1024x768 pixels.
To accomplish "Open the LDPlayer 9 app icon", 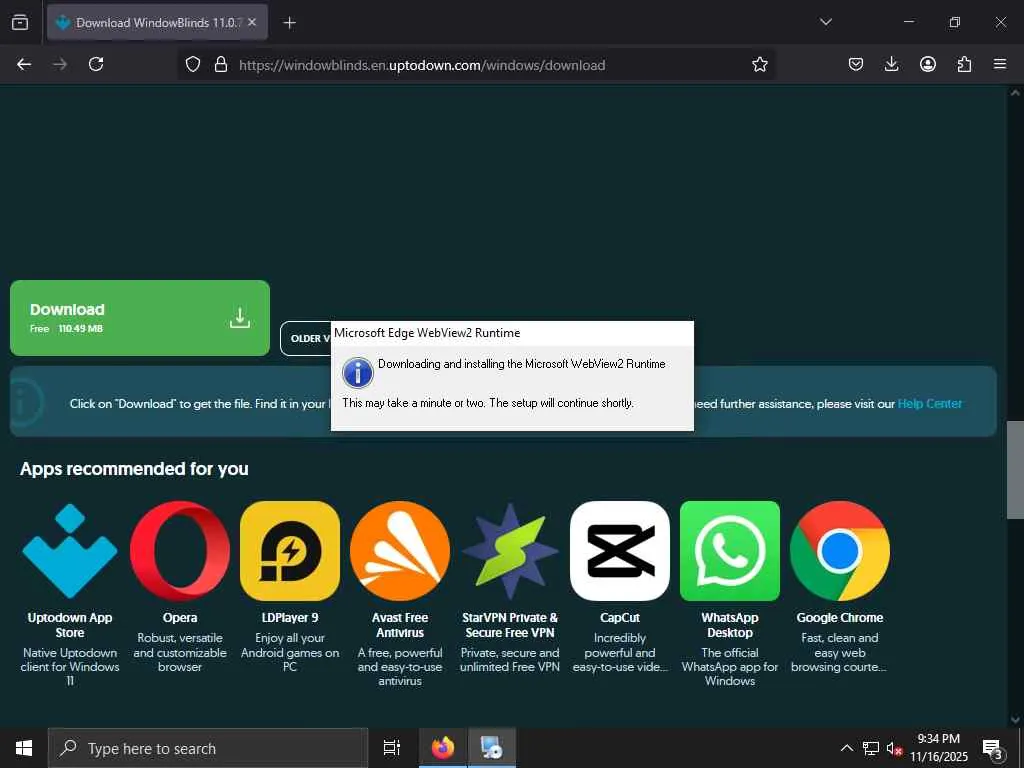I will (x=290, y=551).
